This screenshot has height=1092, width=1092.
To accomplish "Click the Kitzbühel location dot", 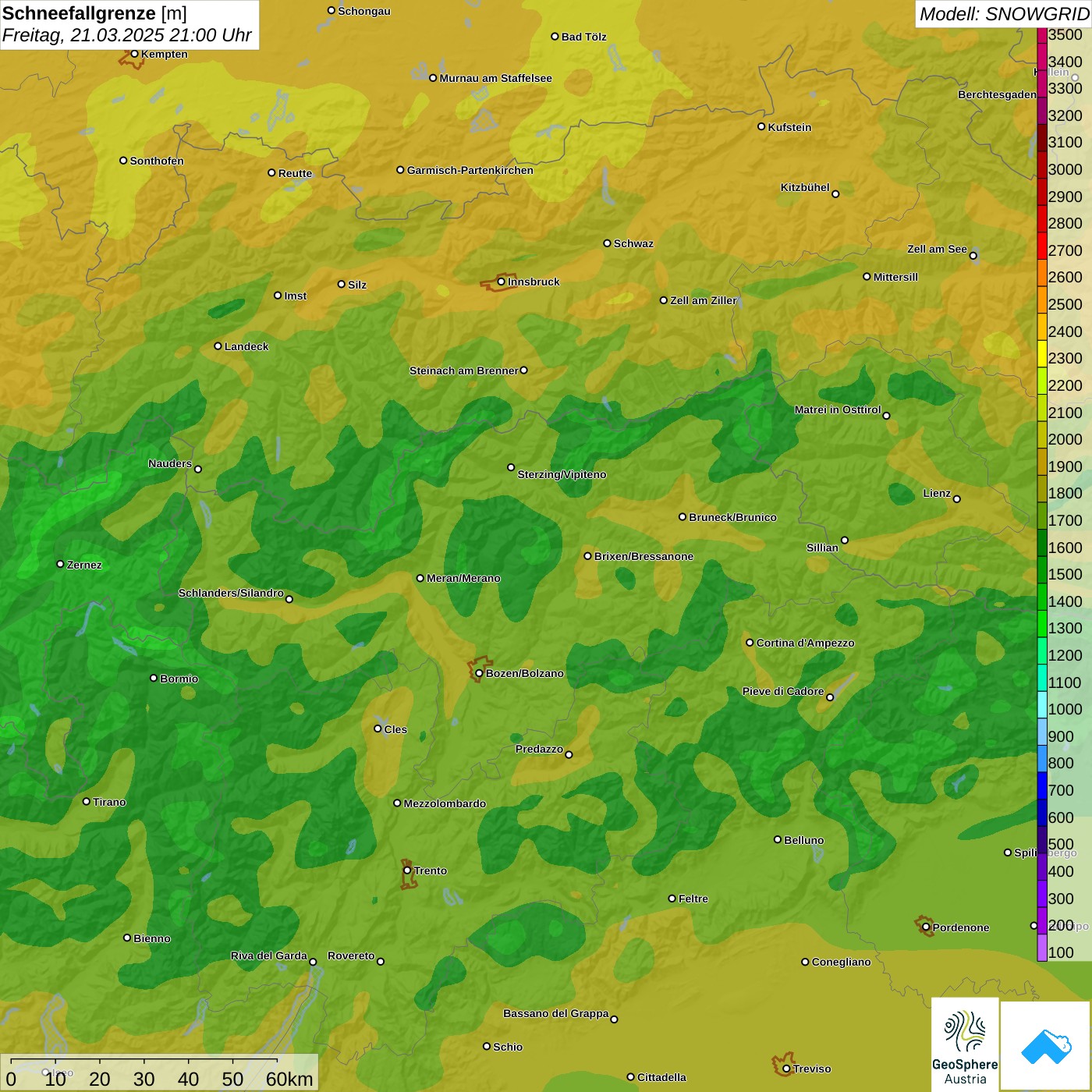I will tap(835, 193).
